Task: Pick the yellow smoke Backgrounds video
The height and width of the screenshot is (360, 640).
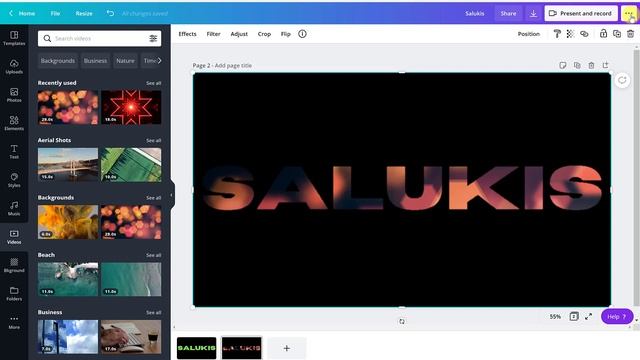Action: [68, 222]
